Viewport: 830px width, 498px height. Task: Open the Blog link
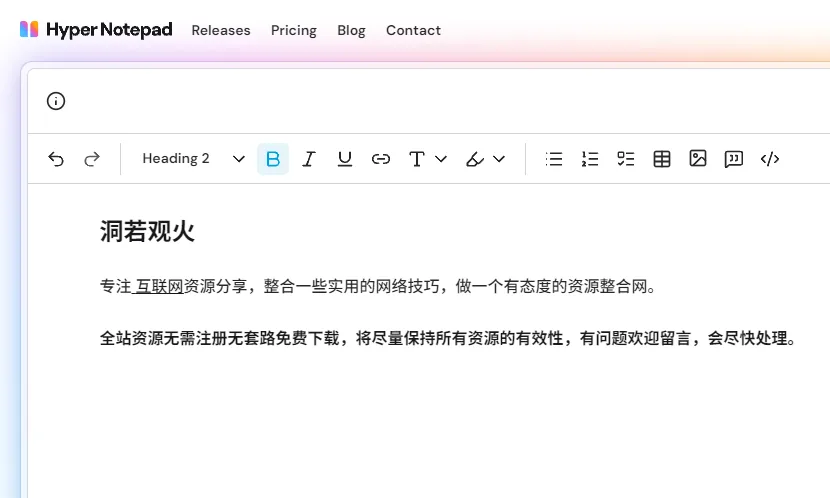tap(351, 31)
